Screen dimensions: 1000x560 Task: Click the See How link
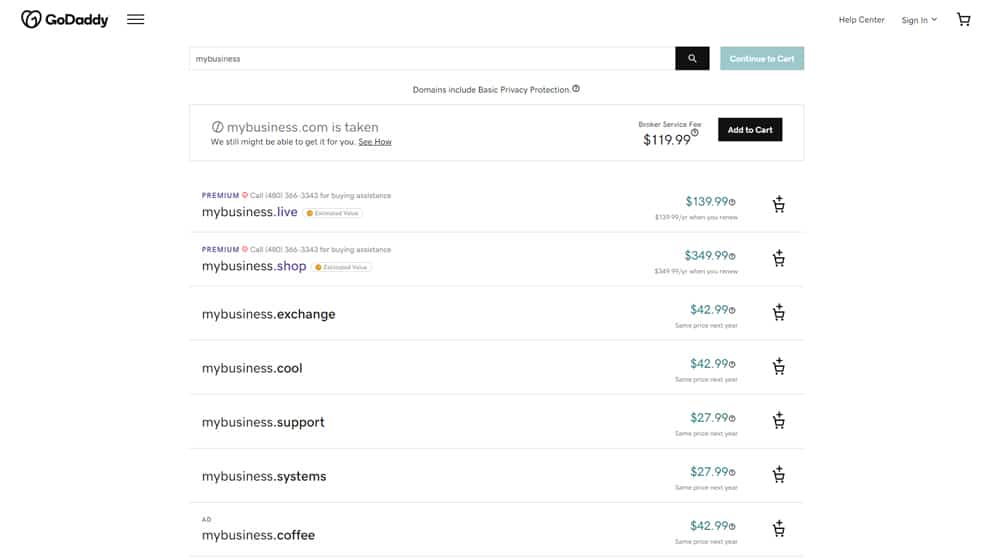point(375,142)
